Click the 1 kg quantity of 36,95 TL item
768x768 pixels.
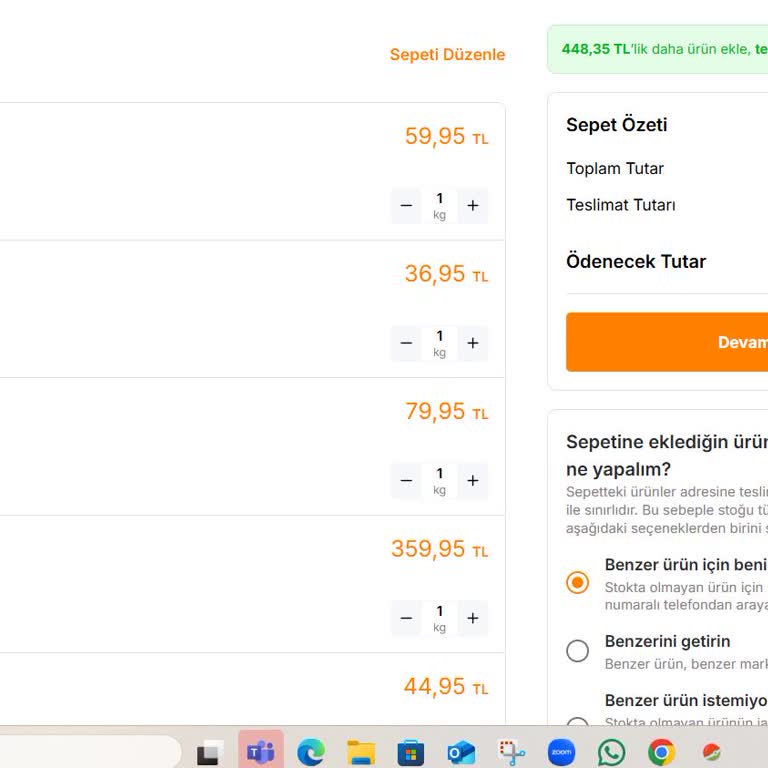(x=439, y=343)
